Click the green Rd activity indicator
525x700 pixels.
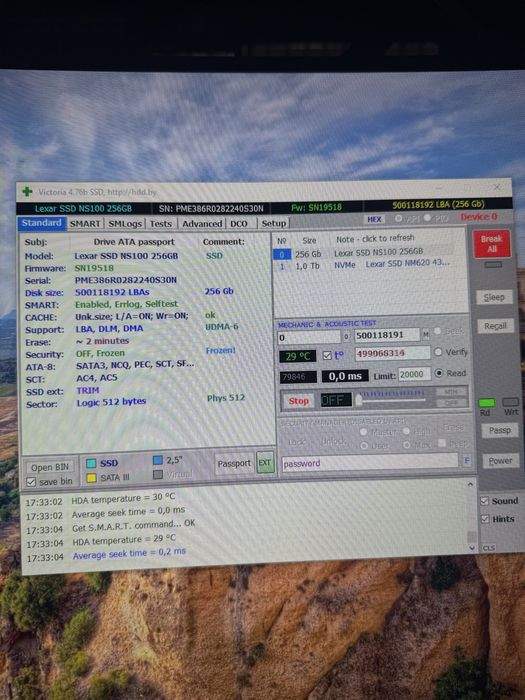487,402
